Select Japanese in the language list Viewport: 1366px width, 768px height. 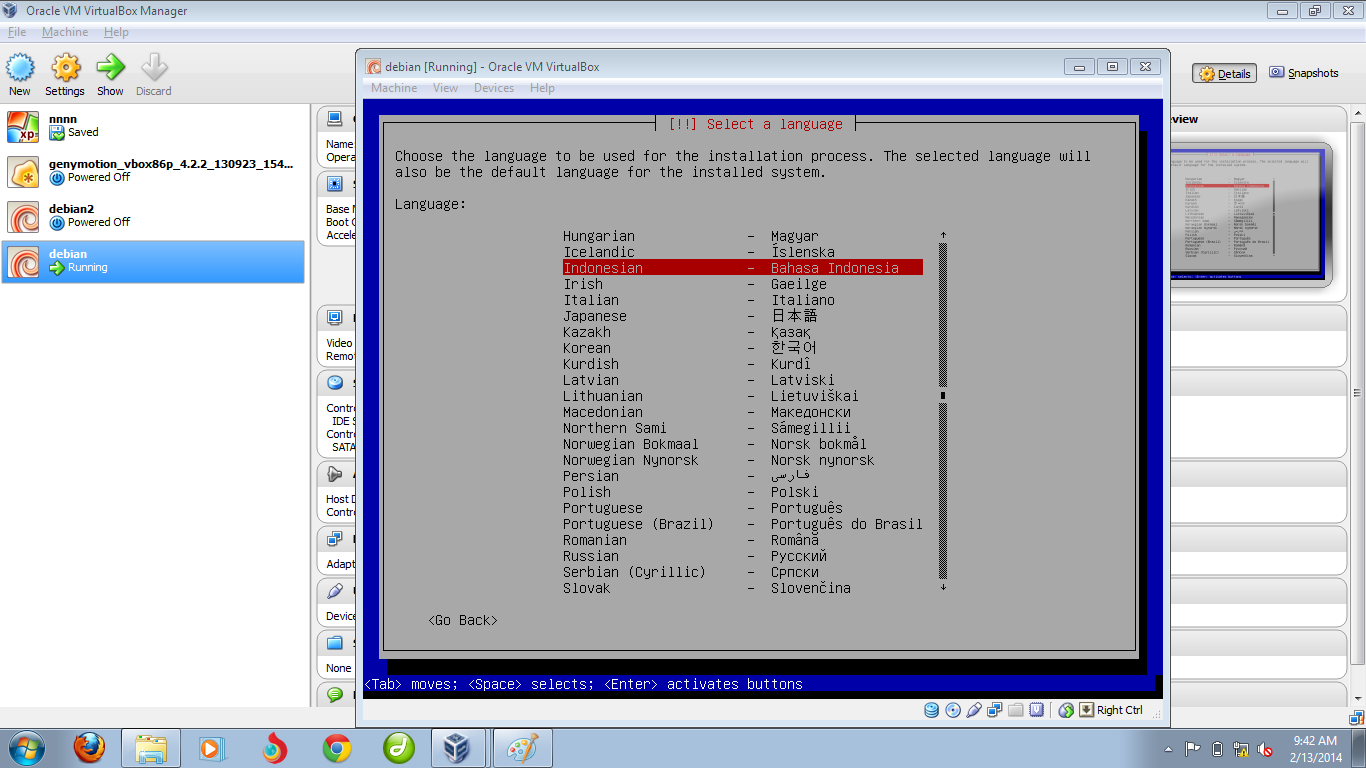742,316
